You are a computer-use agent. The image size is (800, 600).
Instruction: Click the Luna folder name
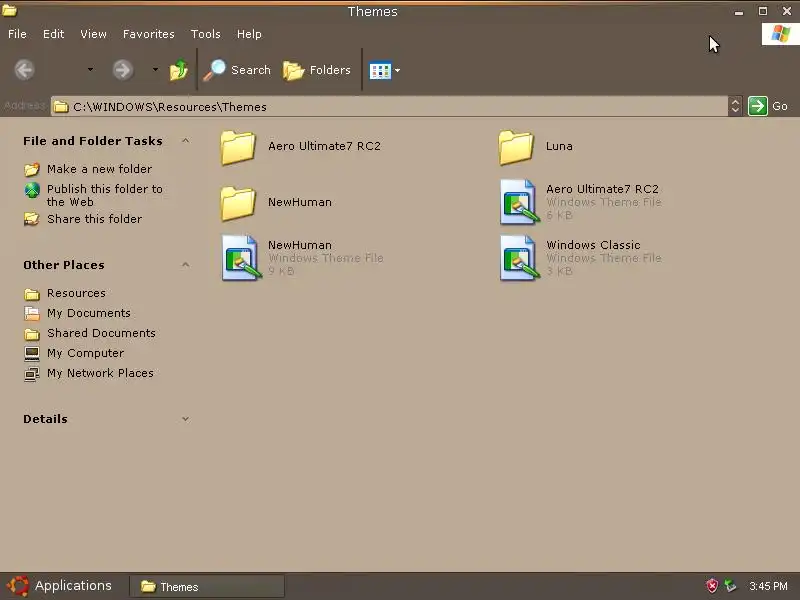click(x=559, y=146)
